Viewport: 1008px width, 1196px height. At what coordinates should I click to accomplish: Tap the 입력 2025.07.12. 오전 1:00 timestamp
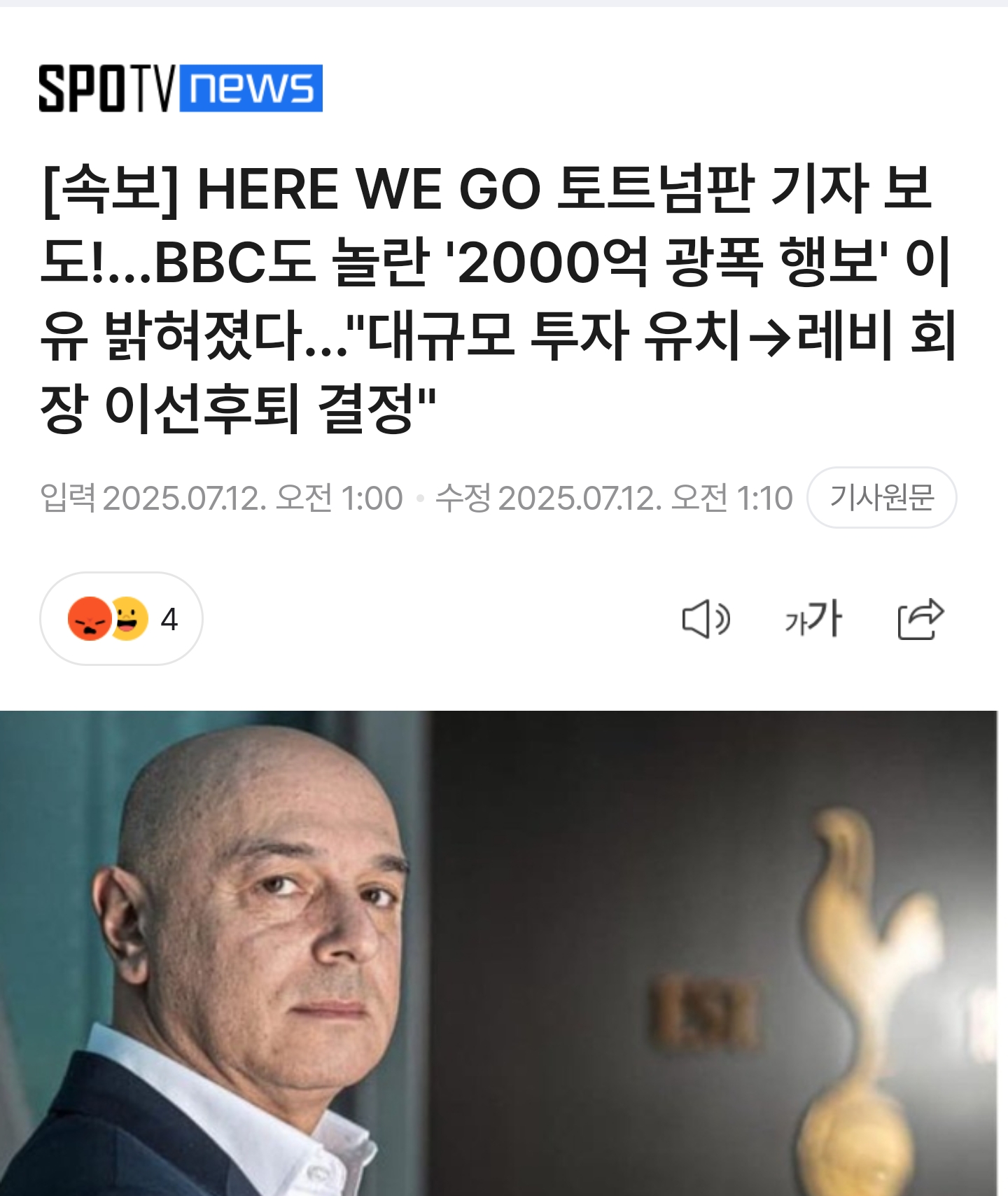[221, 498]
